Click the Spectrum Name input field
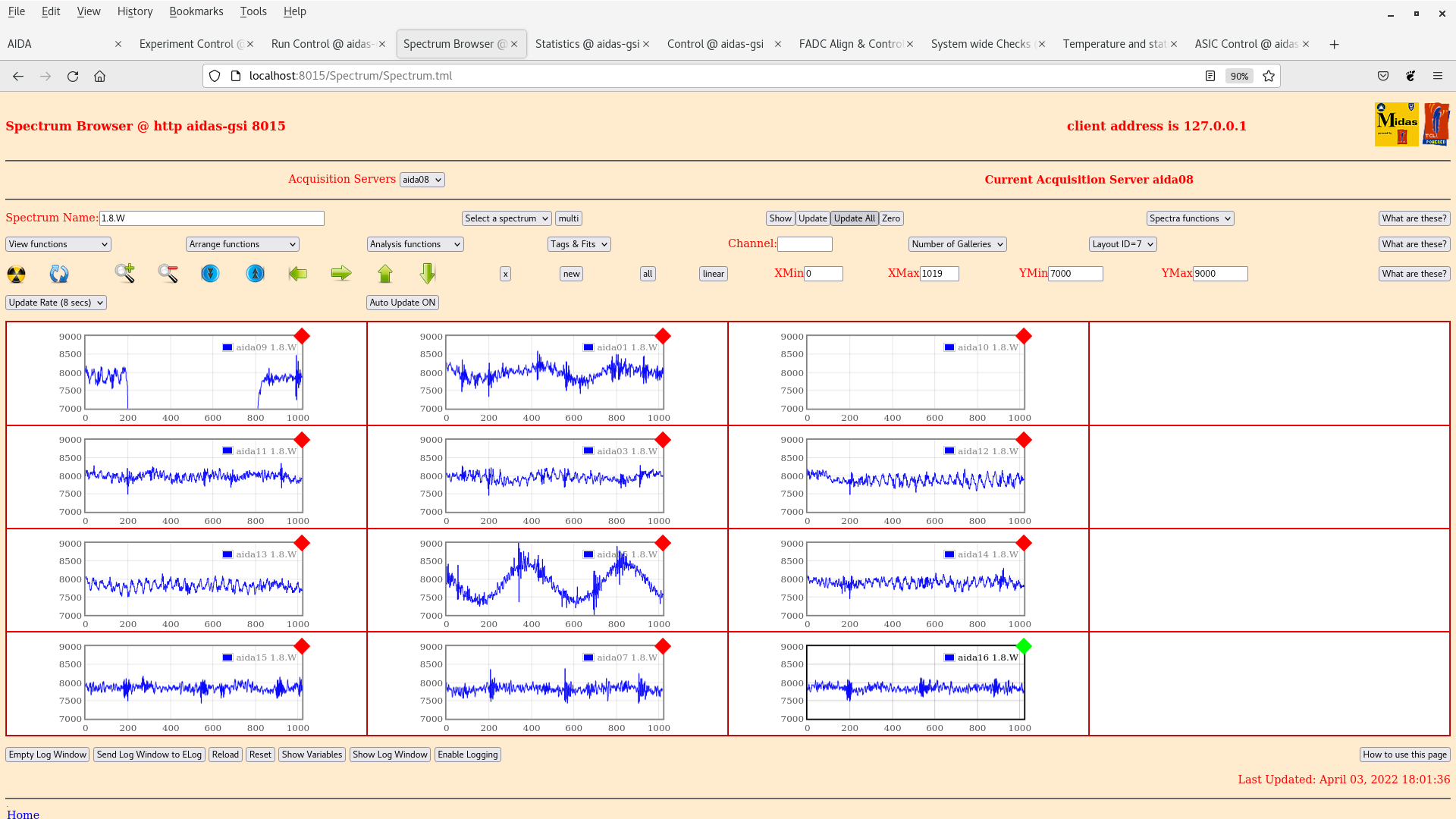 point(212,218)
